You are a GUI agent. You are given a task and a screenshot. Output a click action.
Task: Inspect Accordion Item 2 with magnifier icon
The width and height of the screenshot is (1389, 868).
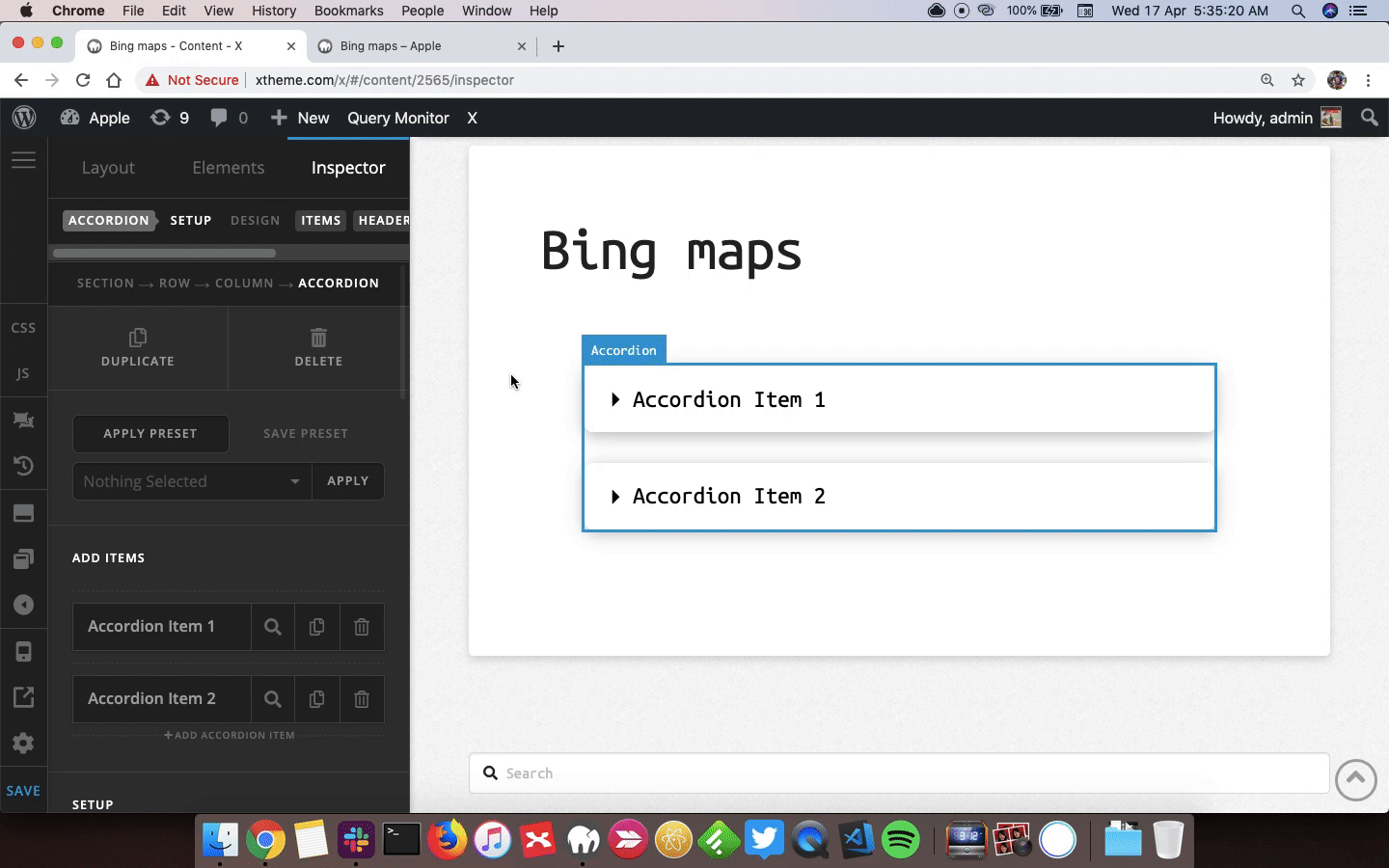273,699
